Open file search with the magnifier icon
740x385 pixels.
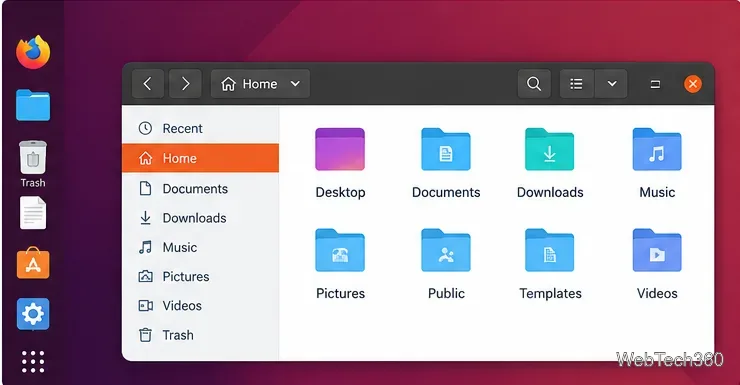534,84
